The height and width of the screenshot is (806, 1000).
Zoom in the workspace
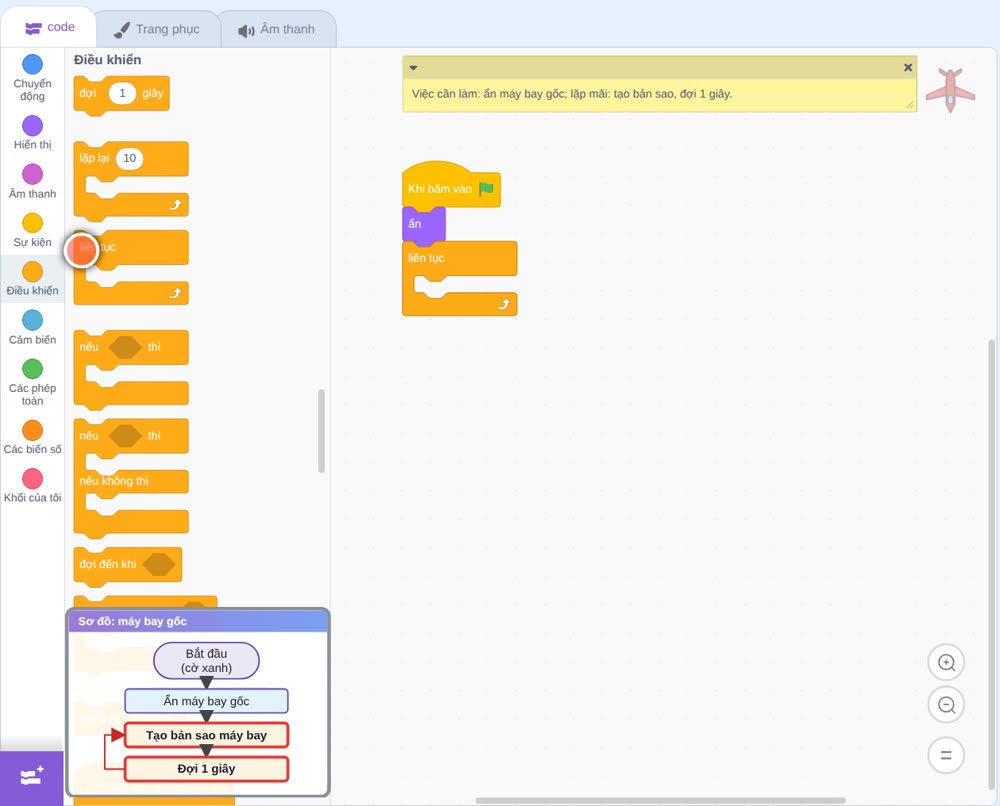[x=946, y=663]
